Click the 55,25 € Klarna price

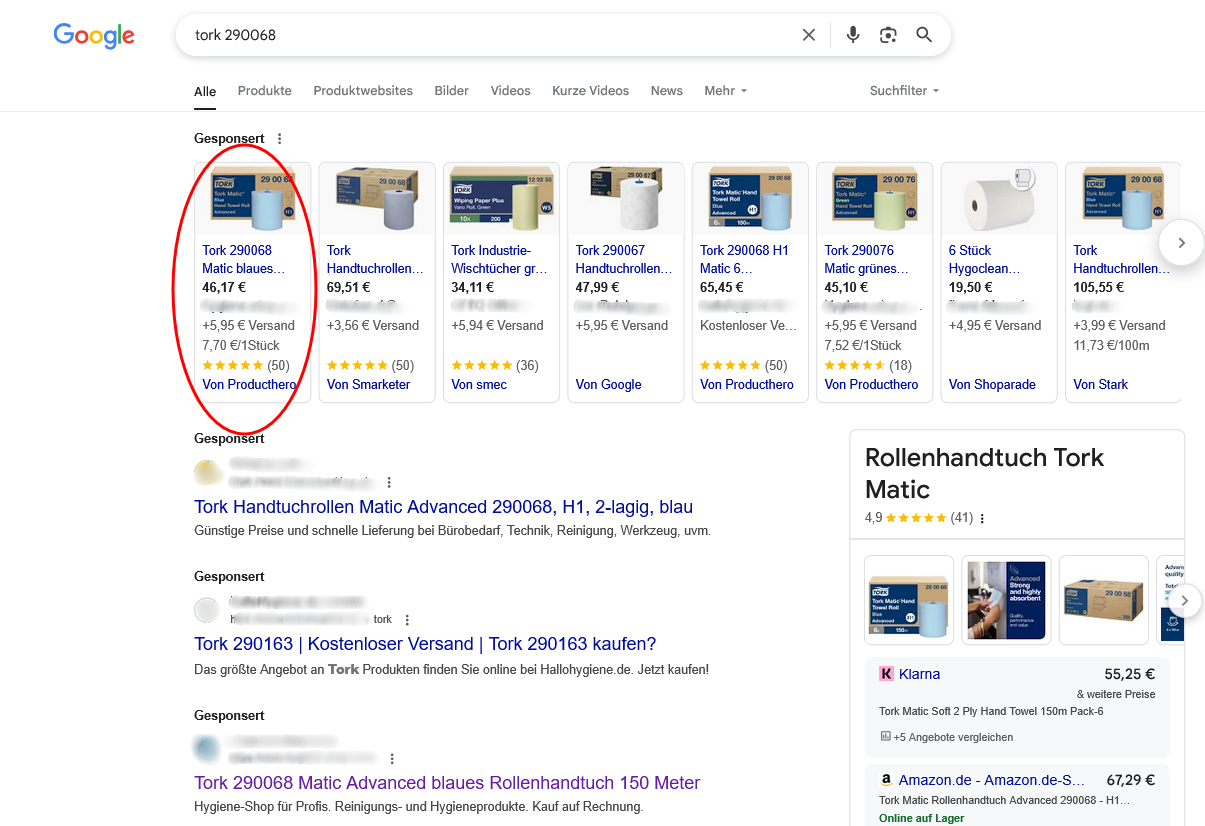pos(1130,674)
